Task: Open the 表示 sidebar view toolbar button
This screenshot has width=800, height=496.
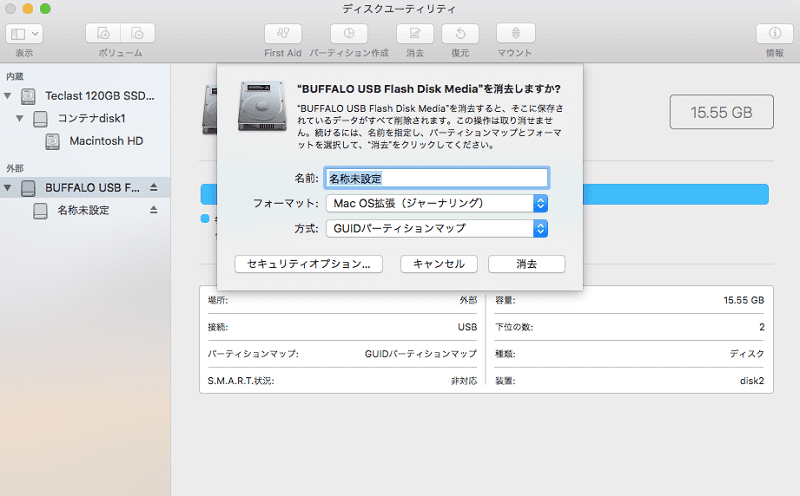Action: click(24, 34)
